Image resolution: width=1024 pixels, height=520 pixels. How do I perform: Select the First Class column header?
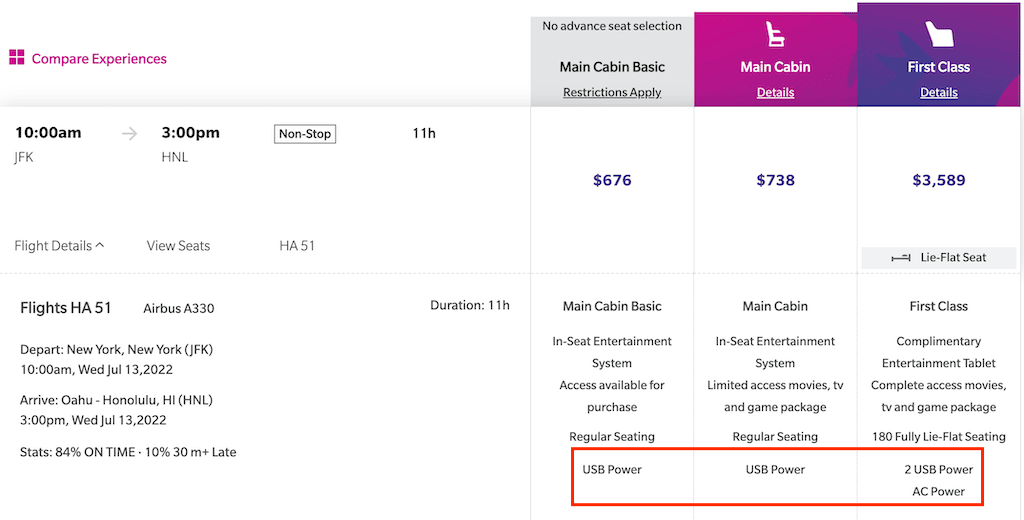pos(938,55)
